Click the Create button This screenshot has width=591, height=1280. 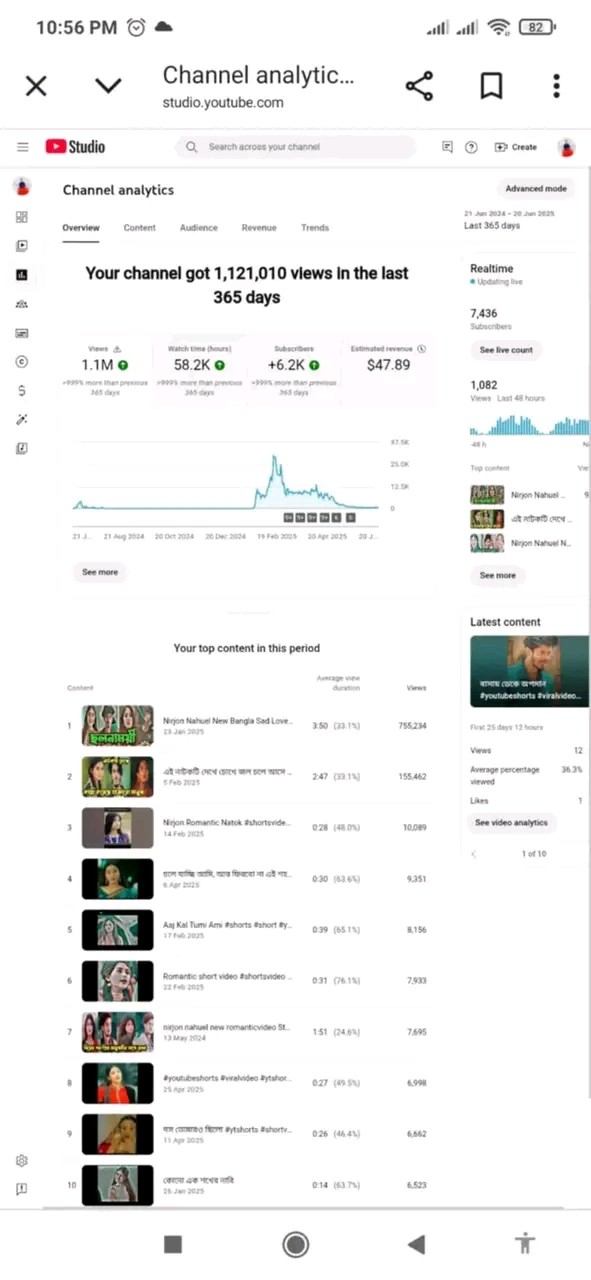pyautogui.click(x=516, y=147)
